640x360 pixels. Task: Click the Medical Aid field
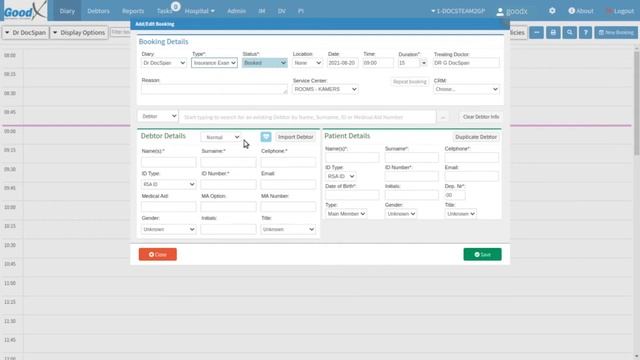point(169,207)
